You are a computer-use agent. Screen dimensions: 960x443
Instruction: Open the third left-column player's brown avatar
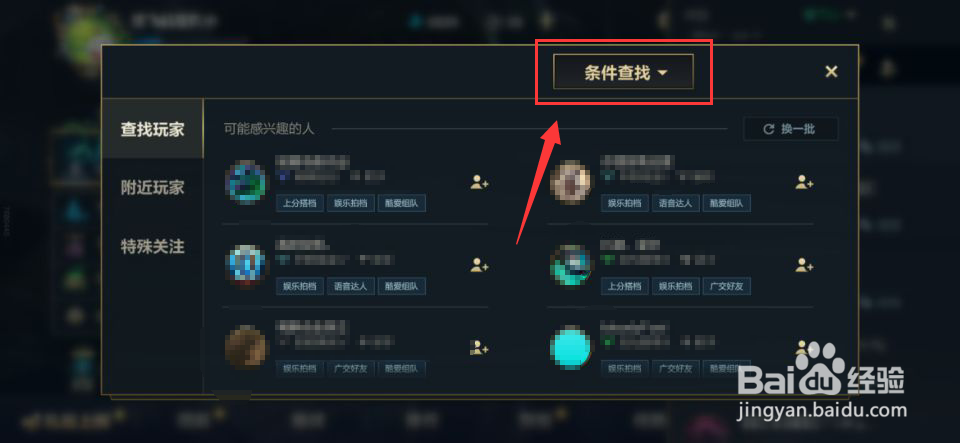coord(246,348)
